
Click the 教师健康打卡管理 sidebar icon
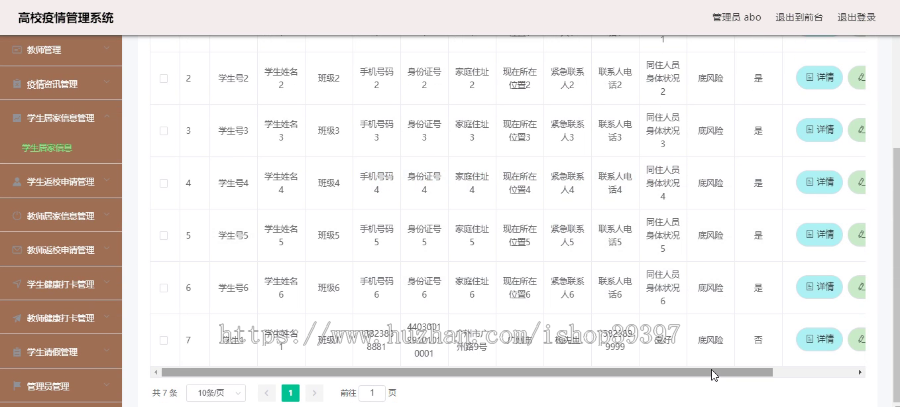(17, 317)
